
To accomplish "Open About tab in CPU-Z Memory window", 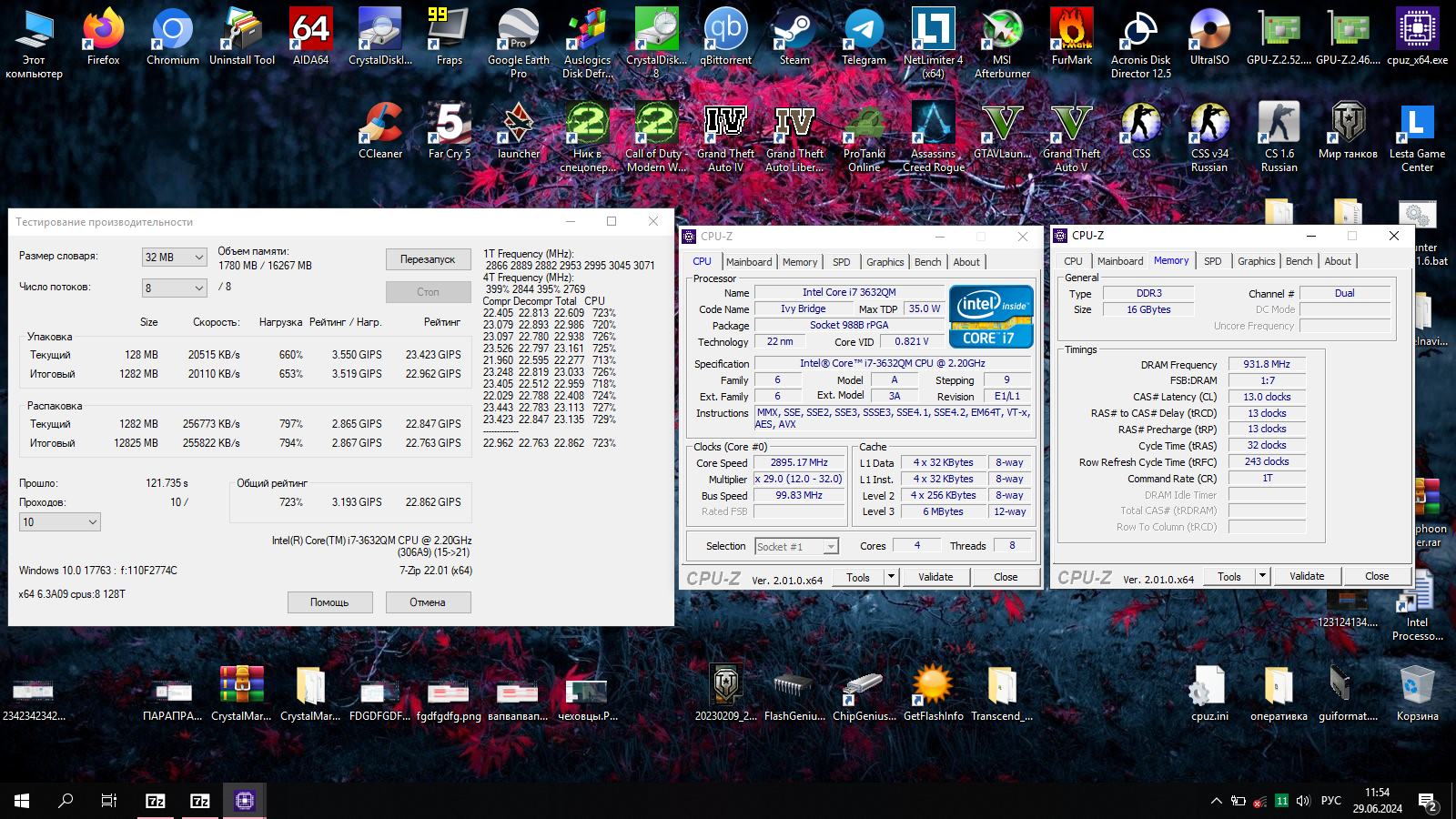I will (x=1338, y=261).
